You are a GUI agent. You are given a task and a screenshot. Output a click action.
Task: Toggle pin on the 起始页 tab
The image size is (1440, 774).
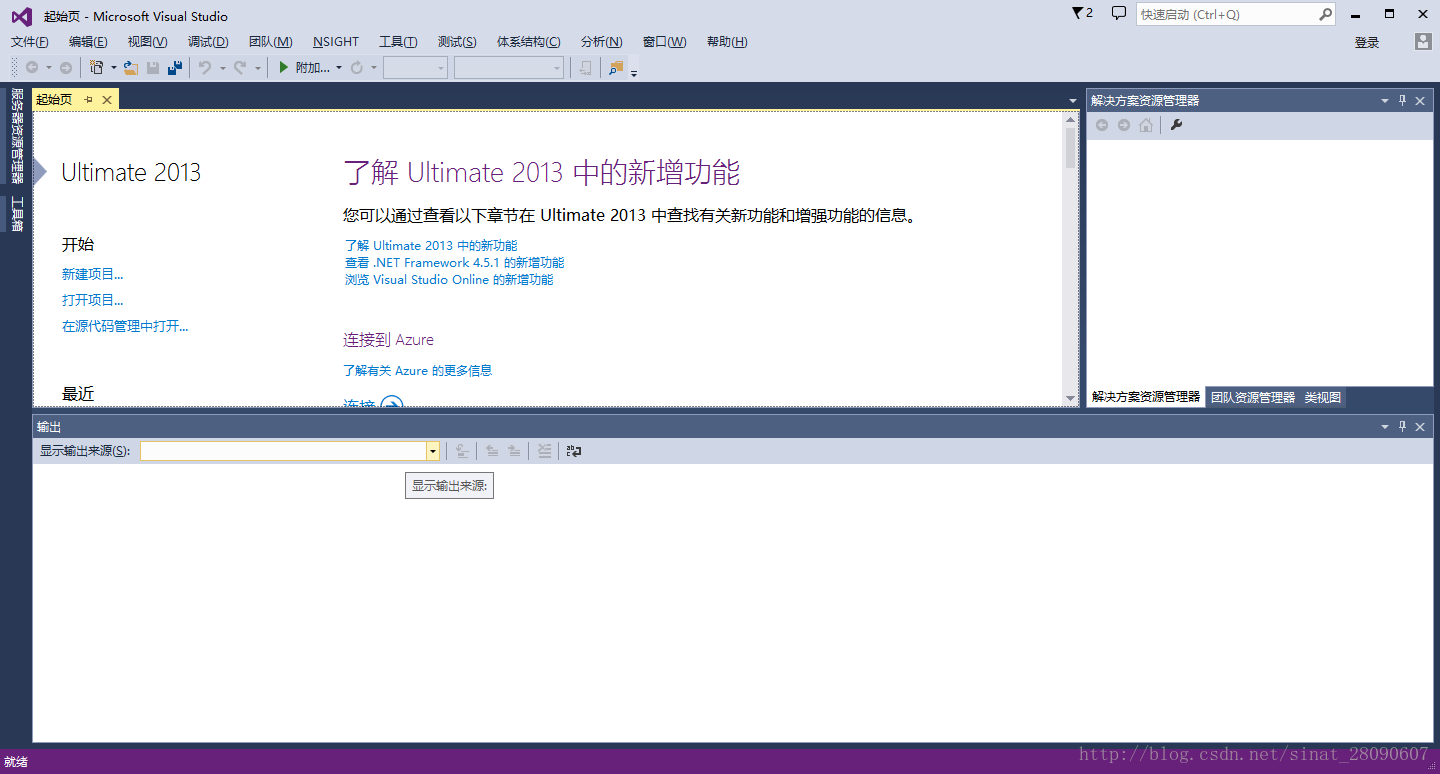tap(88, 100)
